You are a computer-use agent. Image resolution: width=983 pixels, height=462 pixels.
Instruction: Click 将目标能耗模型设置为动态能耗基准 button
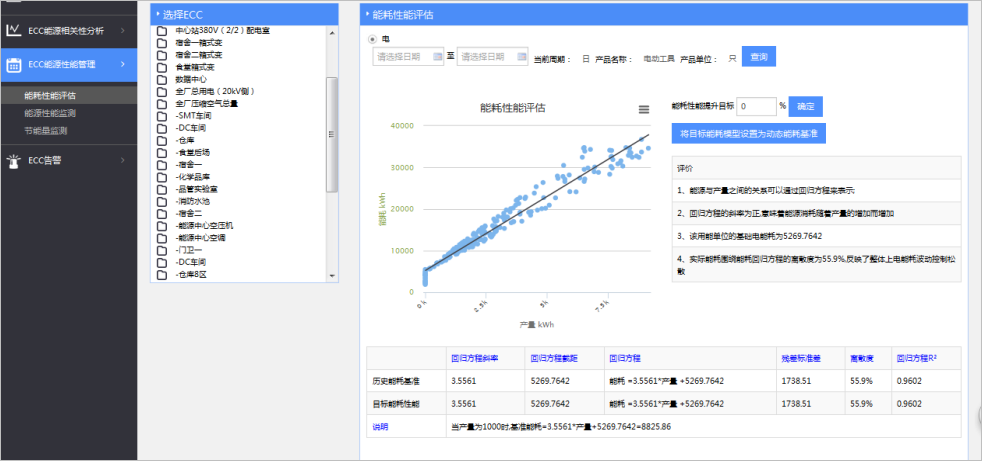748,132
